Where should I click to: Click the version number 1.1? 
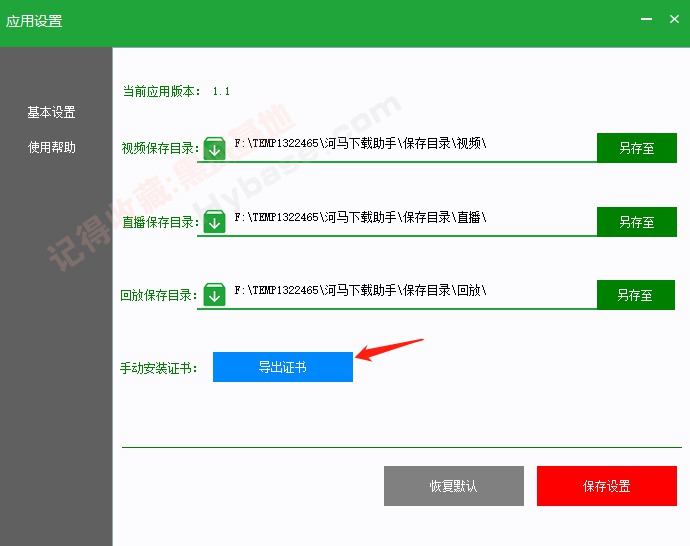pos(221,92)
